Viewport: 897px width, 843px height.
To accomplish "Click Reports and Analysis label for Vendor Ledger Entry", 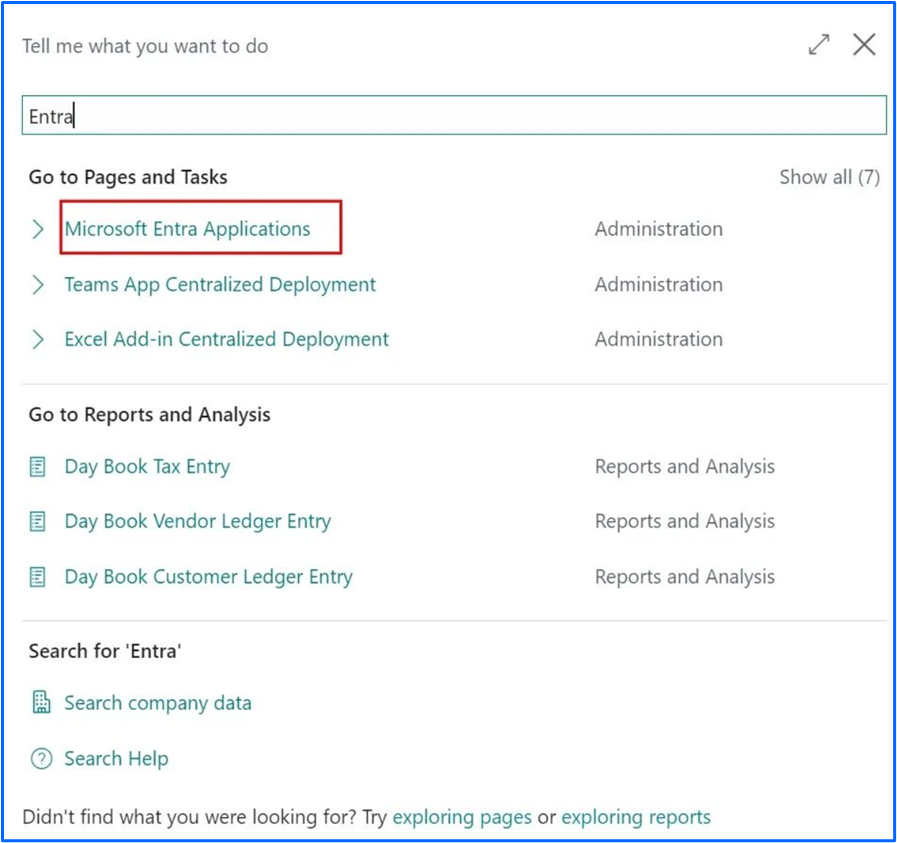I will coord(685,522).
